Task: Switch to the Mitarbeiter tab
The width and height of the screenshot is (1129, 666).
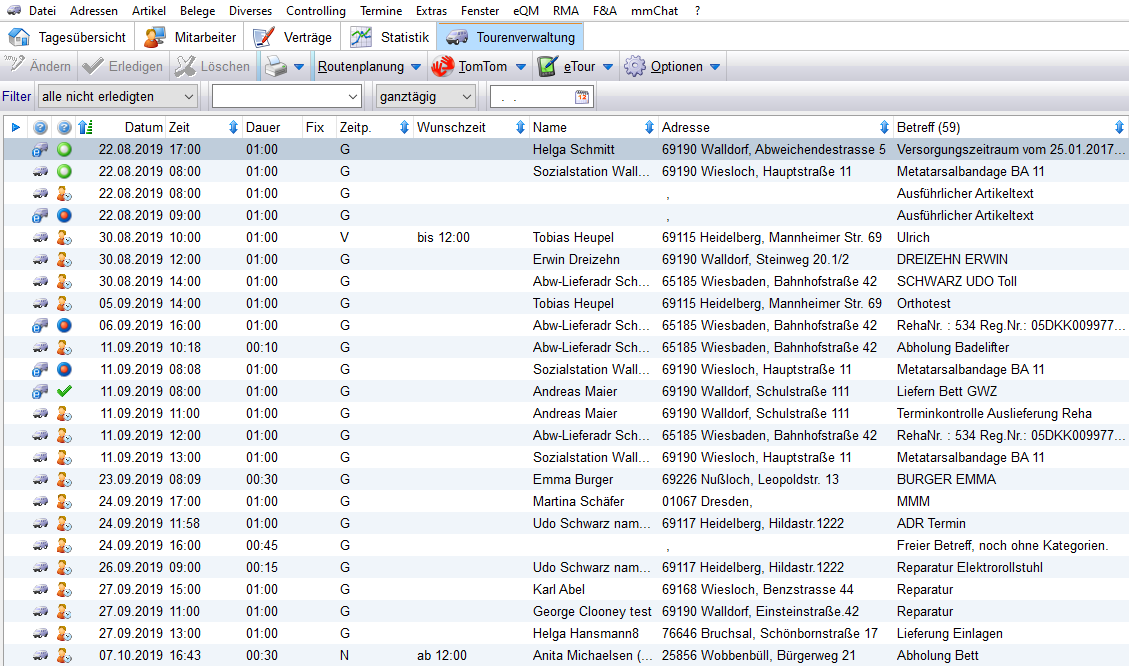Action: coord(190,38)
